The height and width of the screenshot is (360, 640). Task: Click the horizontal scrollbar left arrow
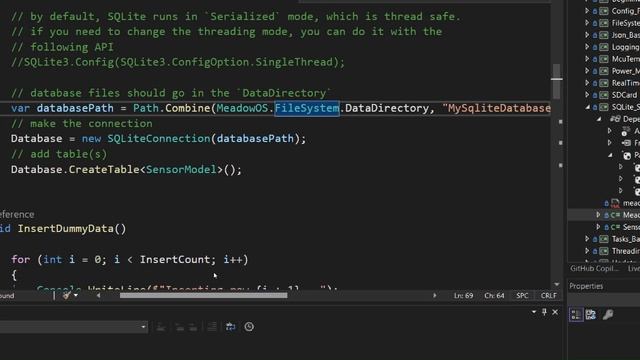click(x=98, y=296)
